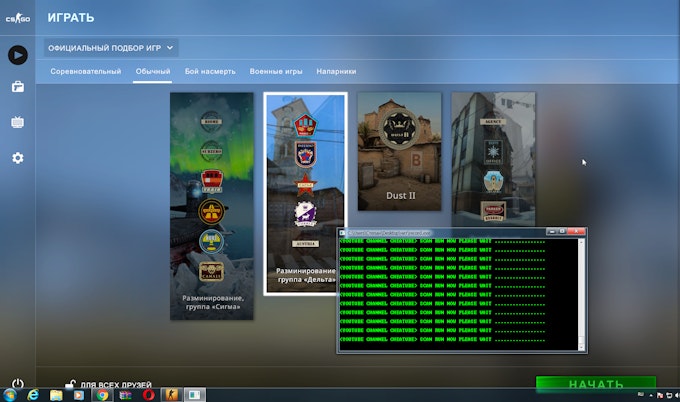
Task: Open the Windows Start menu
Action: [10, 395]
